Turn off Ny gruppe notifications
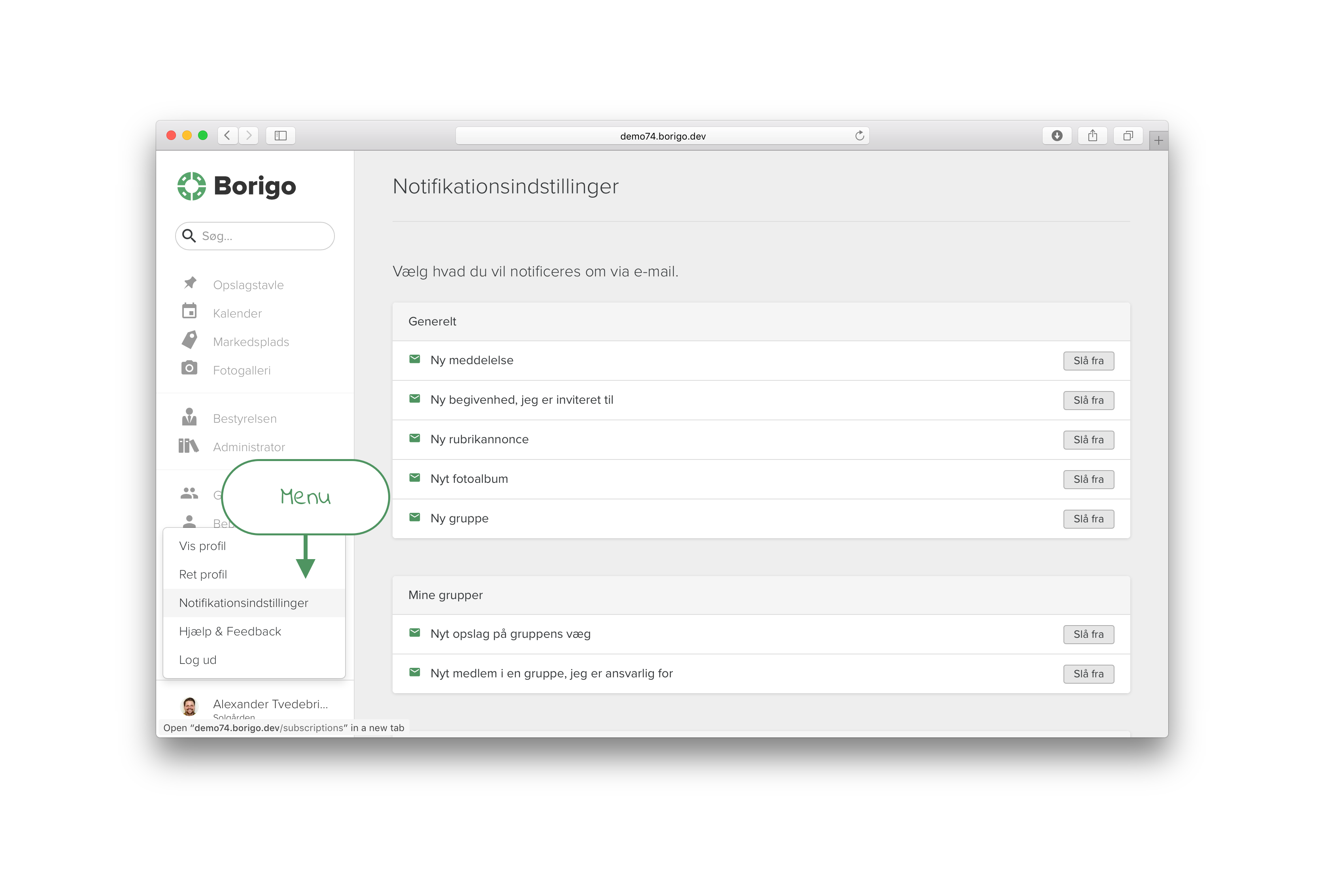Screen dimensions: 1324x896 (1088, 519)
